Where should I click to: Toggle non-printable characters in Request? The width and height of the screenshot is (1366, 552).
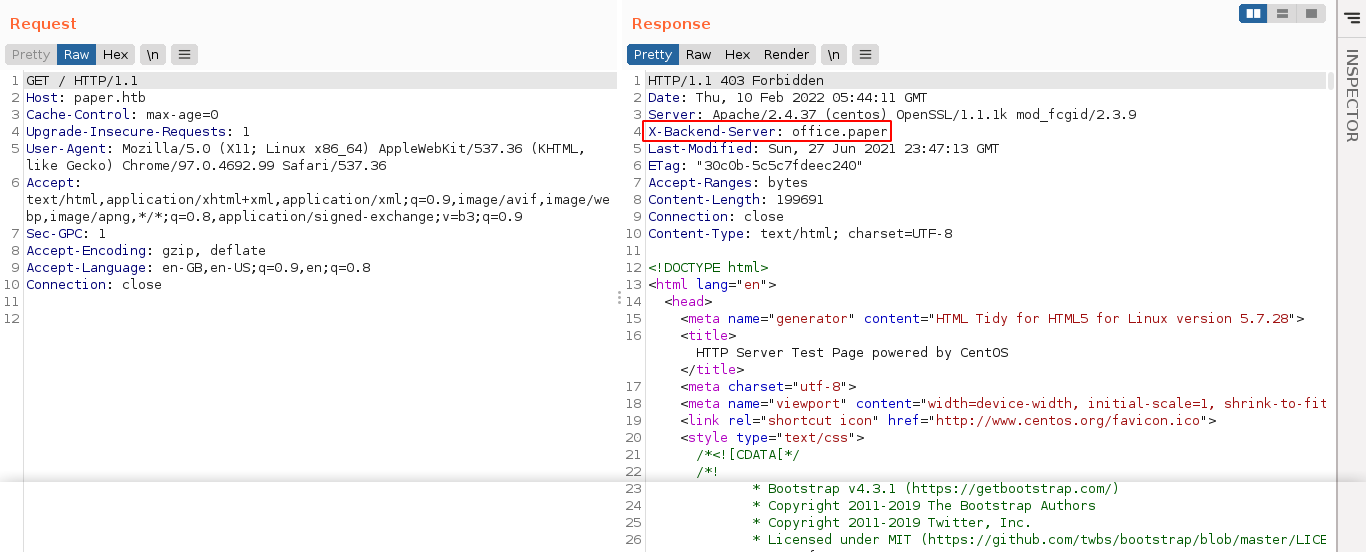152,55
